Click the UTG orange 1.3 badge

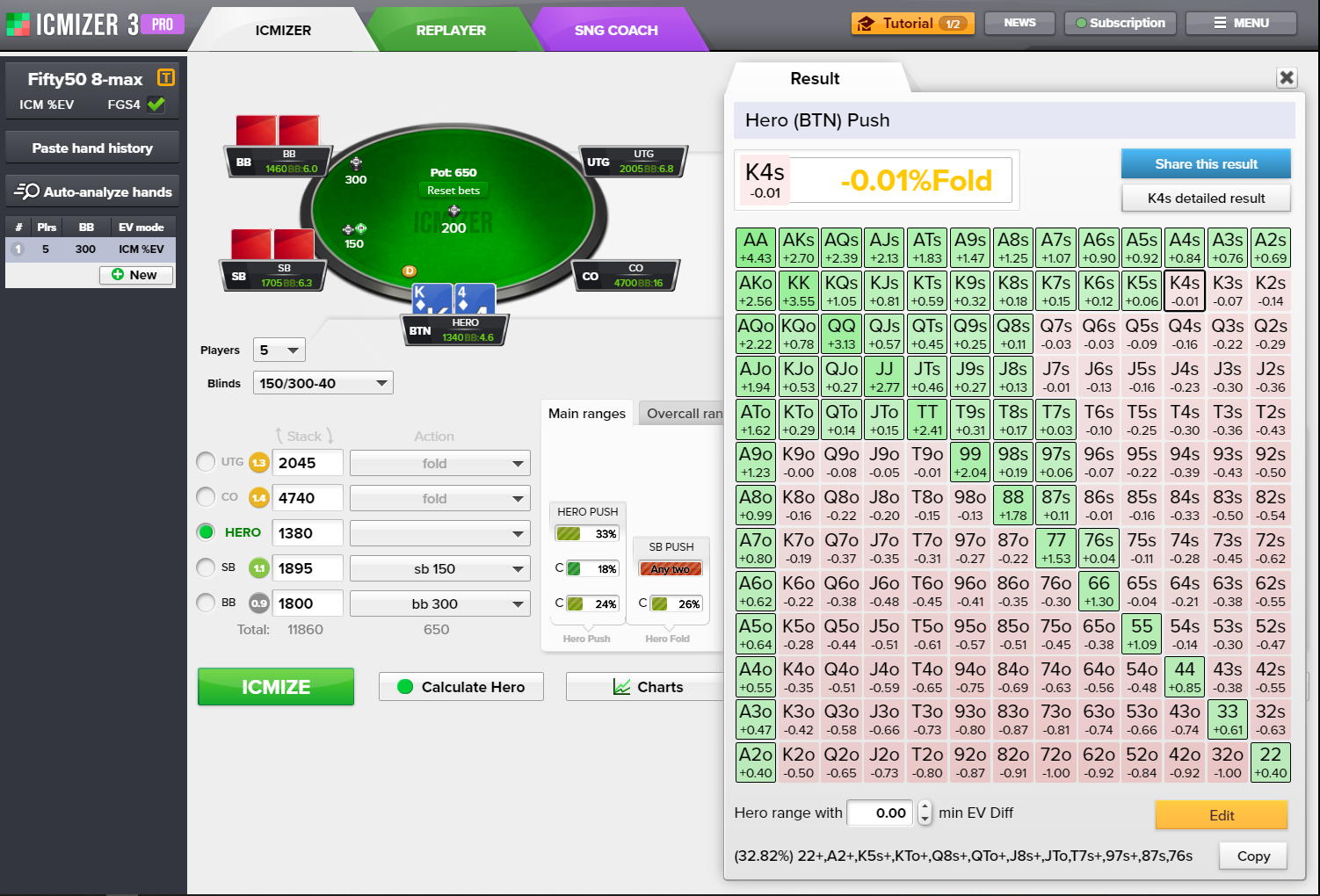[x=258, y=463]
